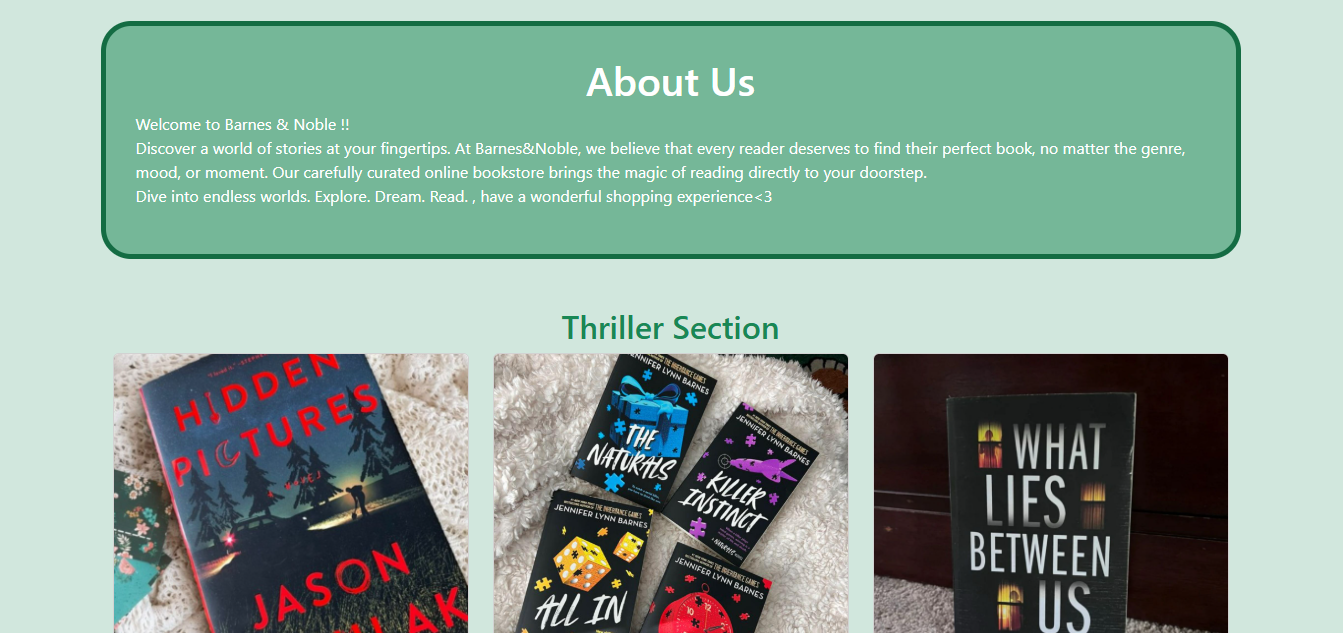The width and height of the screenshot is (1343, 633).
Task: Select the What Lies Between Us book image
Action: pyautogui.click(x=1051, y=493)
